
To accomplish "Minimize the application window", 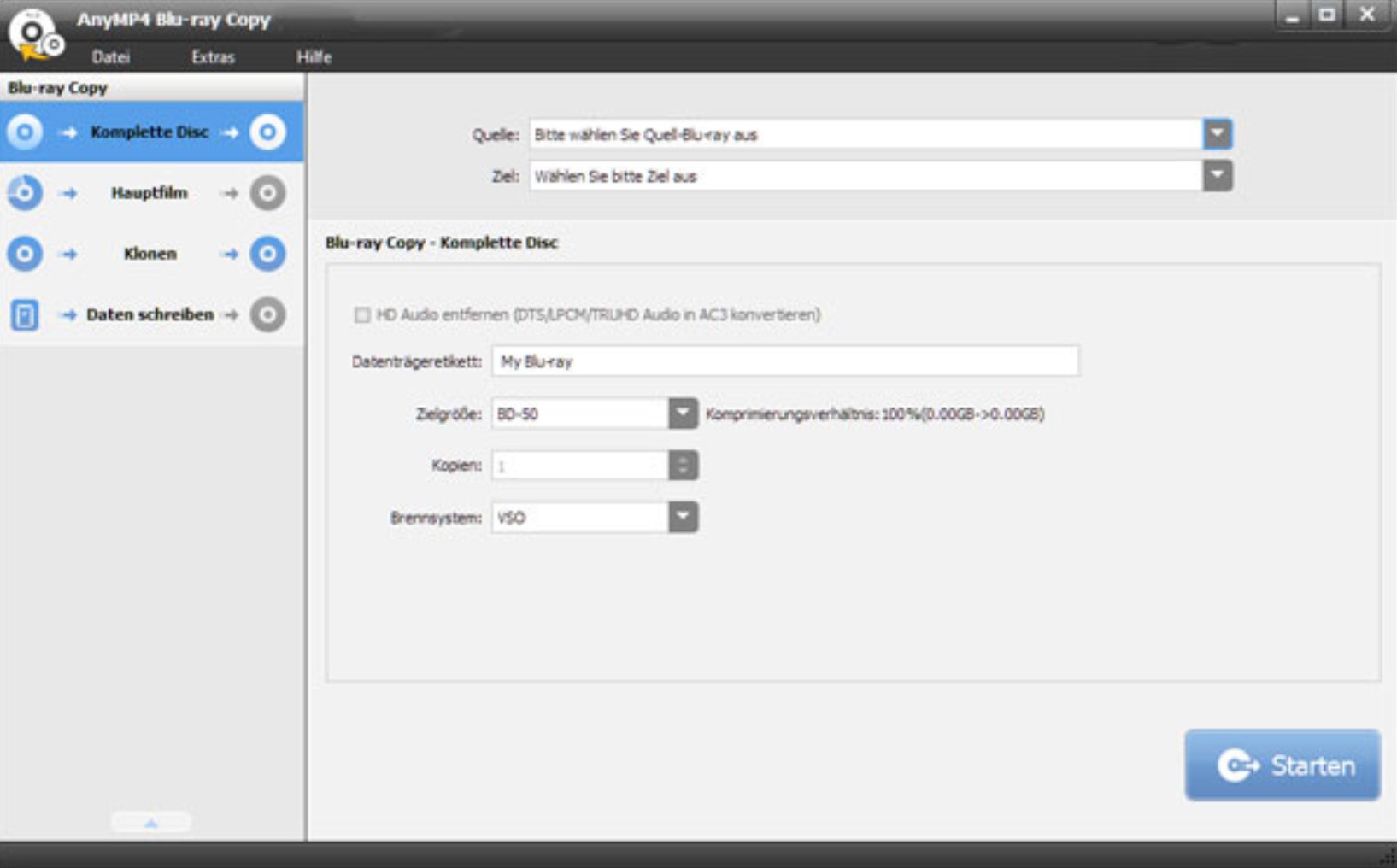I will (x=1293, y=15).
